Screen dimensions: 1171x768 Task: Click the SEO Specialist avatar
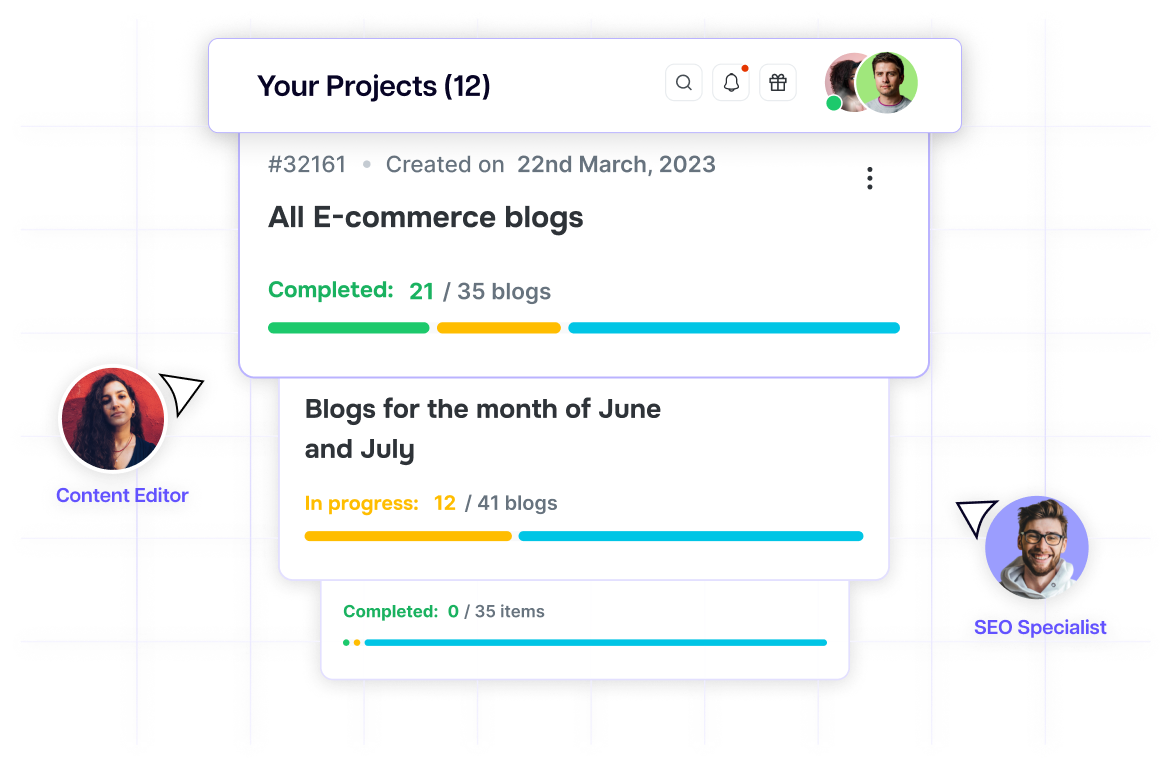(1037, 547)
